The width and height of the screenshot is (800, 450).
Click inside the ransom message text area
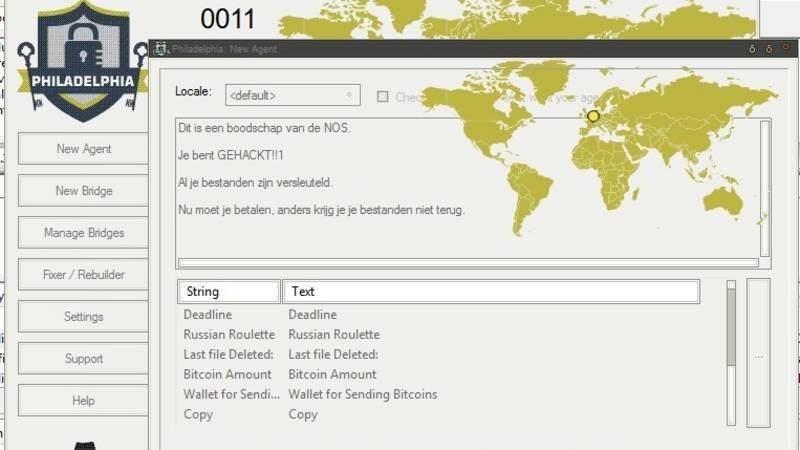(467, 188)
